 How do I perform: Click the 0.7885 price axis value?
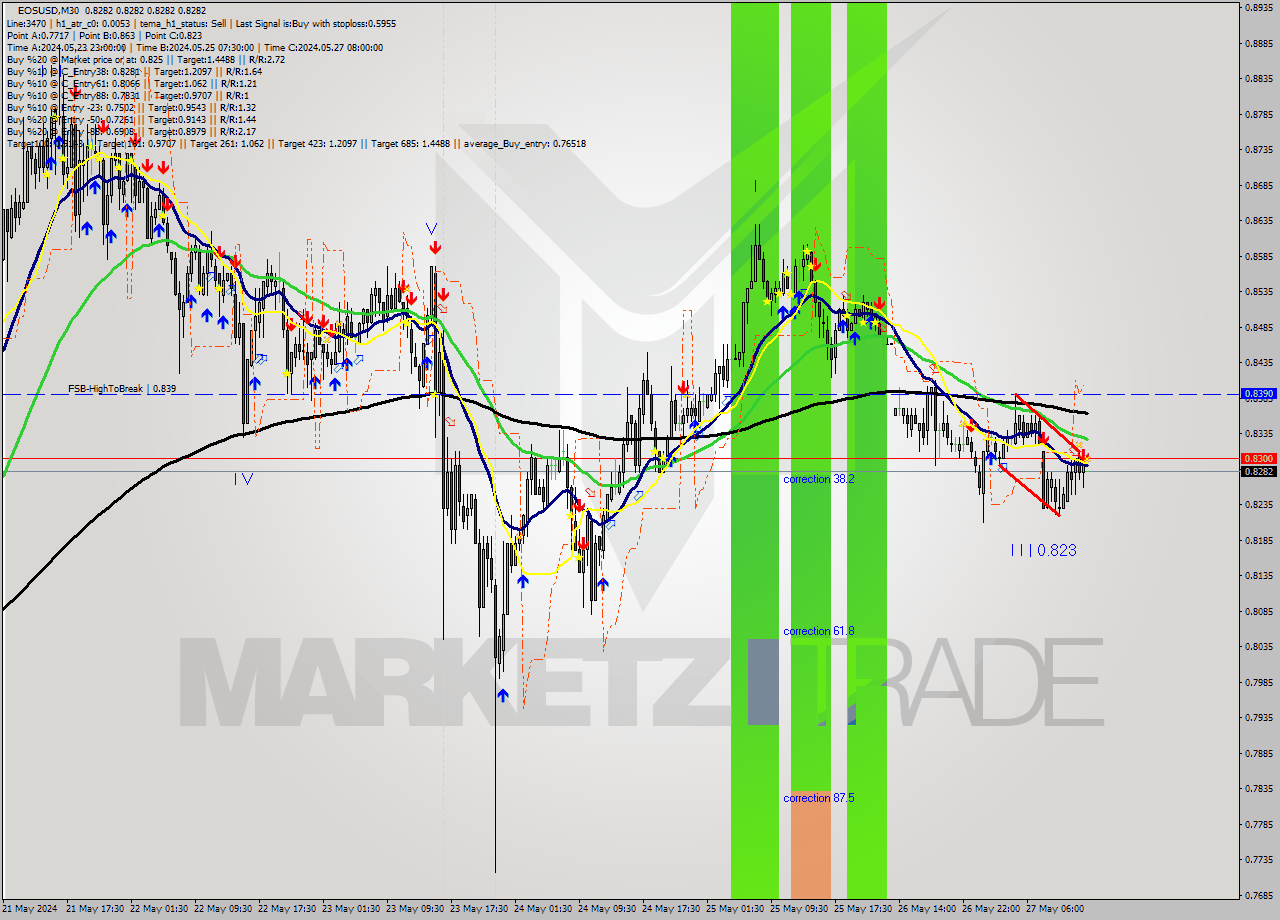[1258, 753]
